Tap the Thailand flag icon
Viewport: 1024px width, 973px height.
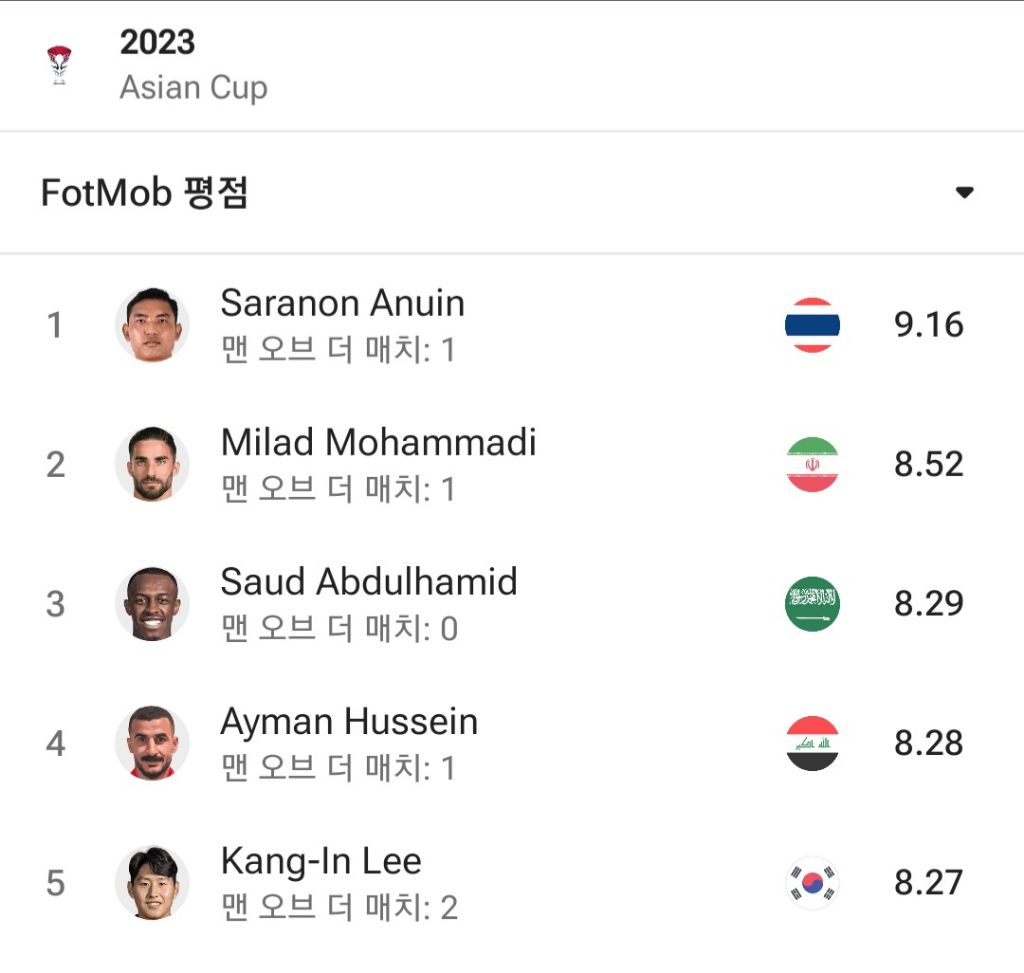point(812,325)
